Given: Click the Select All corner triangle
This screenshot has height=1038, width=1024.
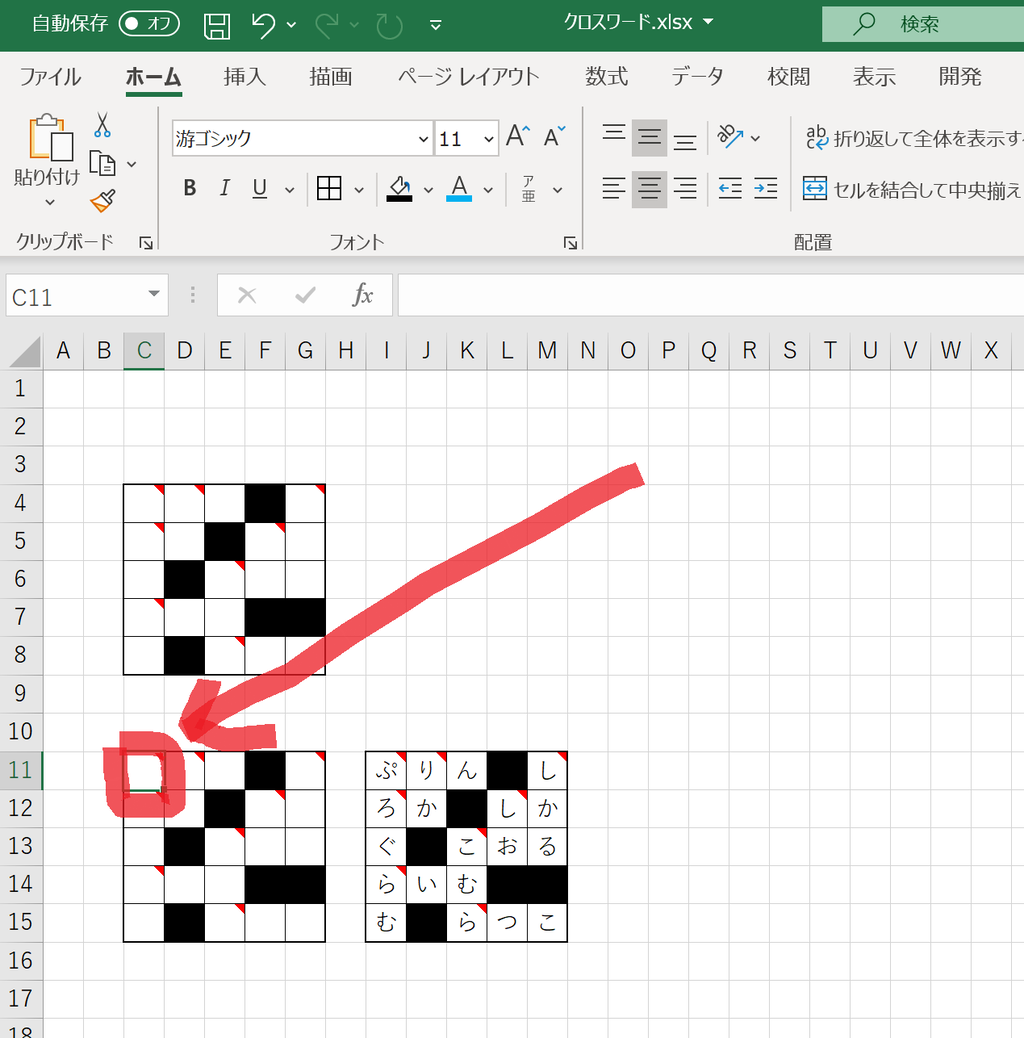Looking at the screenshot, I should pos(24,351).
